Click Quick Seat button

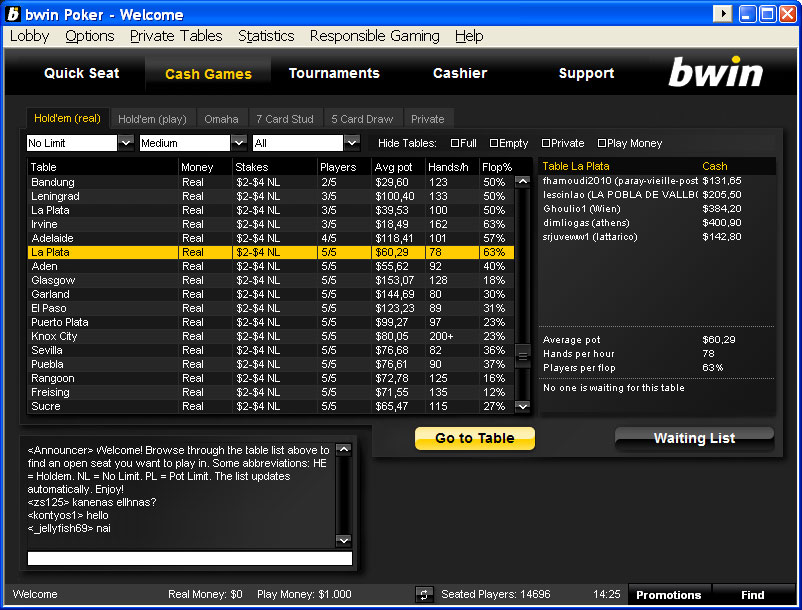click(82, 73)
